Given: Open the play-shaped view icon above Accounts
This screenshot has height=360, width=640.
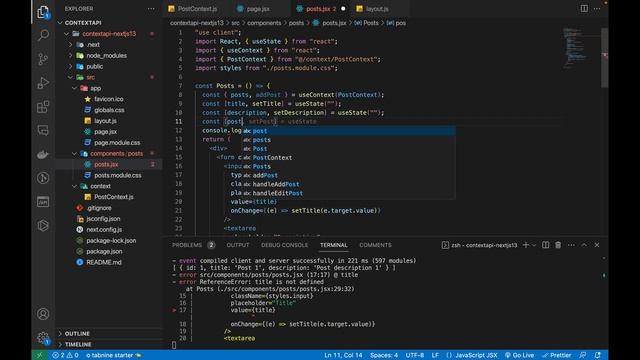Looking at the screenshot, I should 43,225.
